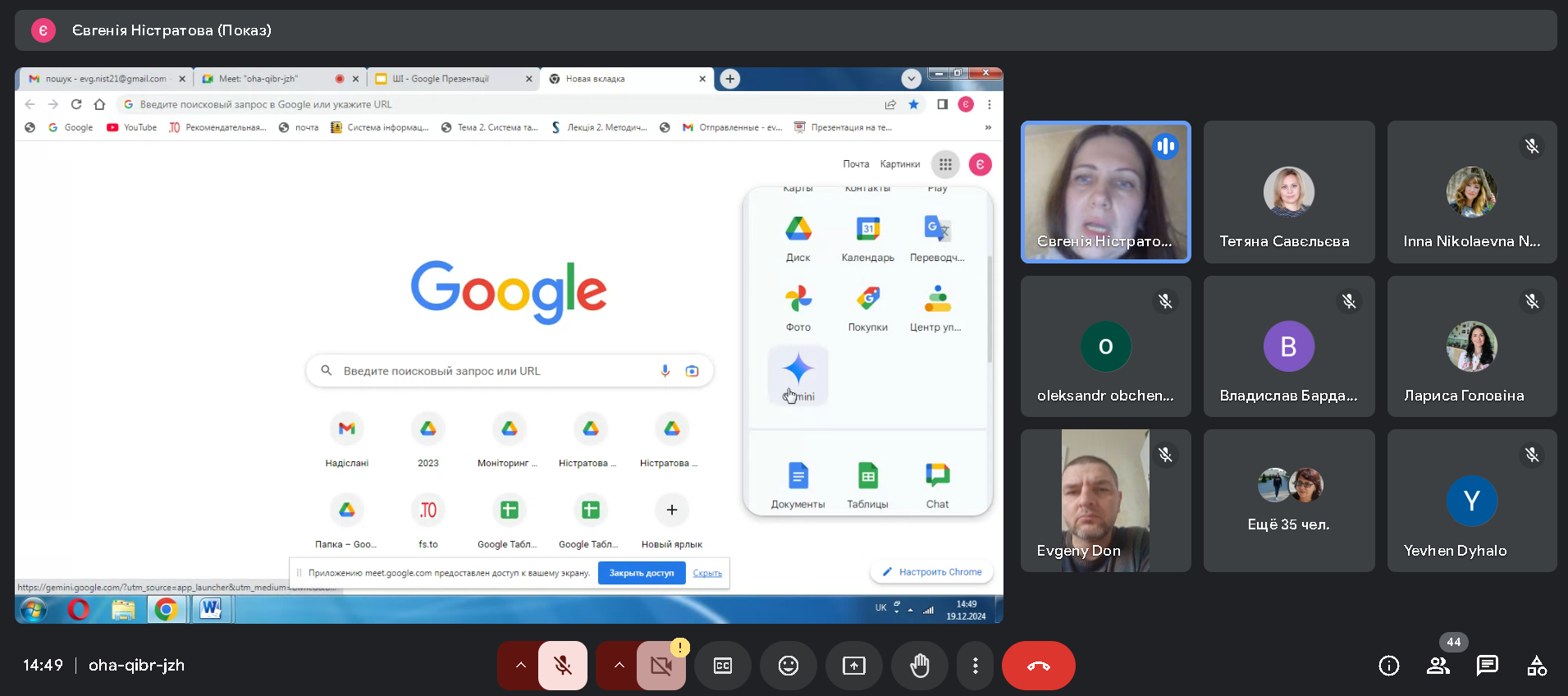Expand audio settings chevron
Image resolution: width=1568 pixels, height=696 pixels.
click(x=520, y=666)
